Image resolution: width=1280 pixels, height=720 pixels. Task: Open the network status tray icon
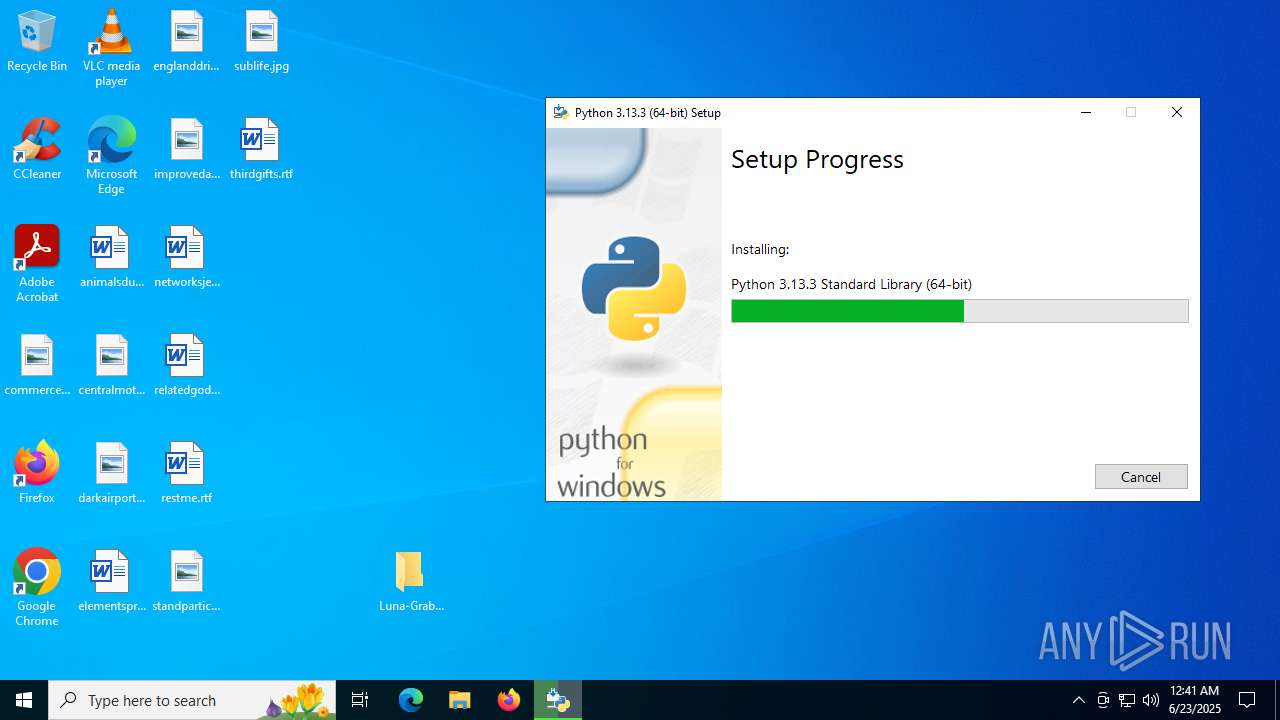tap(1127, 700)
